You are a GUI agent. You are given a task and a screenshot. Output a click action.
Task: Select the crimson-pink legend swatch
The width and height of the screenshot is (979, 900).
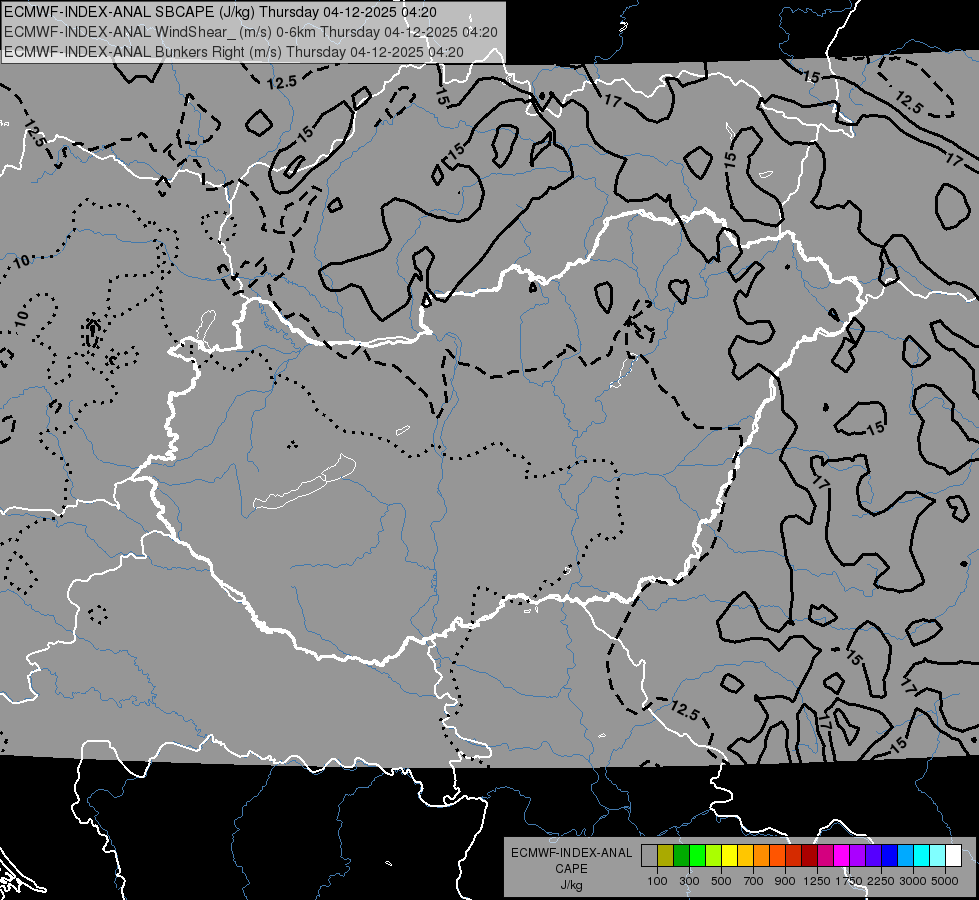[826, 856]
